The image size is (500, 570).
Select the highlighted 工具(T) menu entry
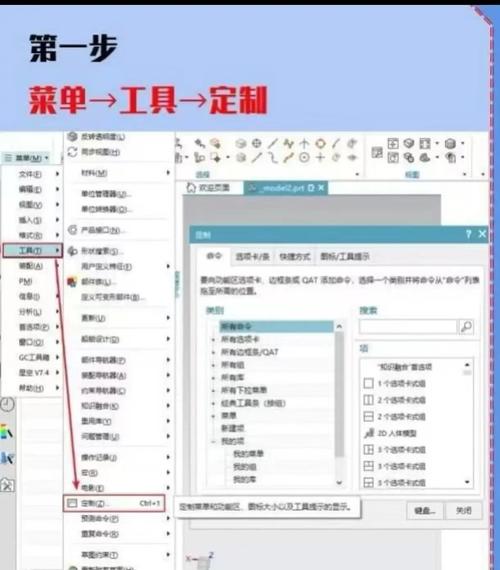(32, 250)
